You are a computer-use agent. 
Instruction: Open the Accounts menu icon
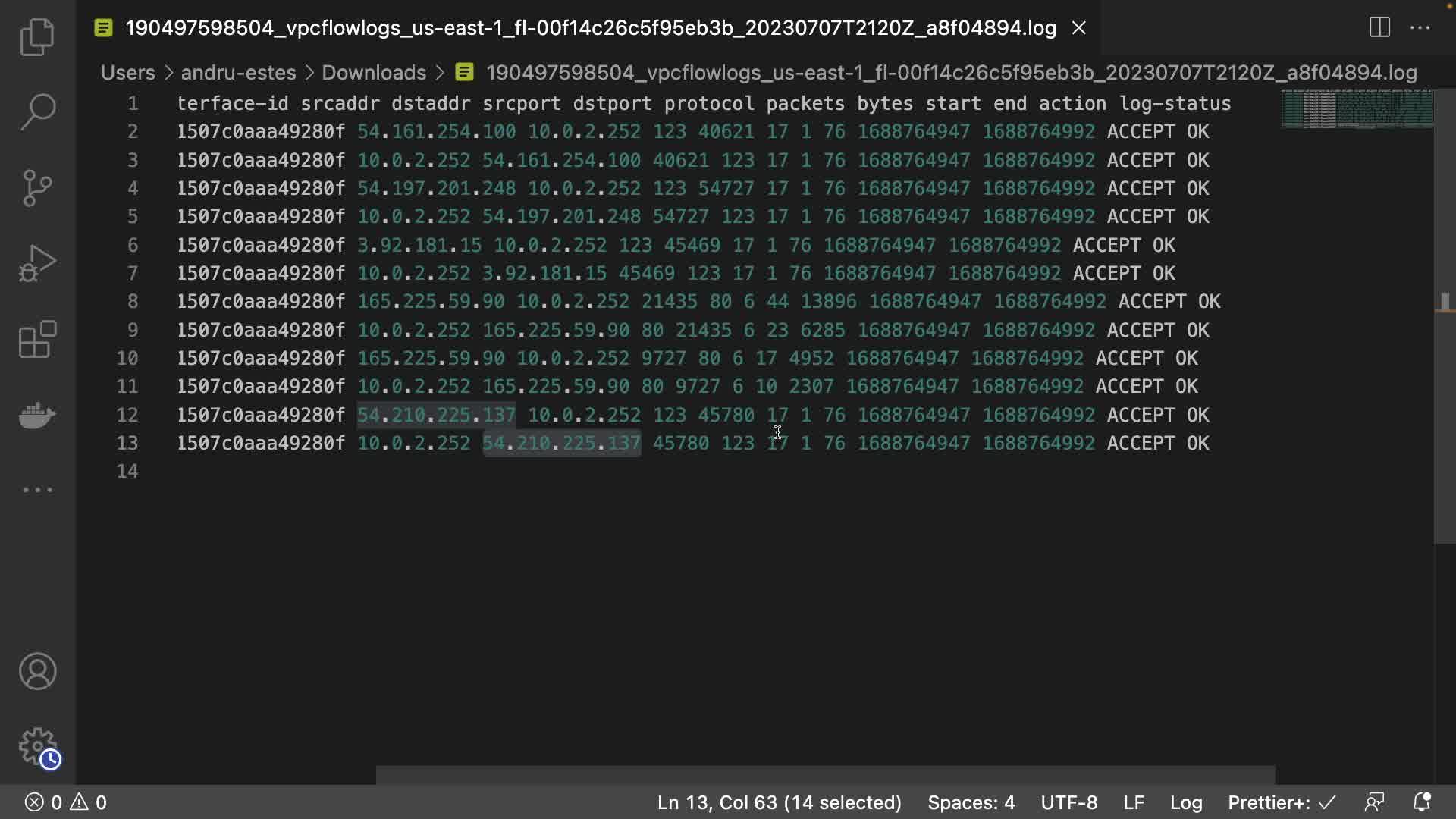click(x=37, y=671)
